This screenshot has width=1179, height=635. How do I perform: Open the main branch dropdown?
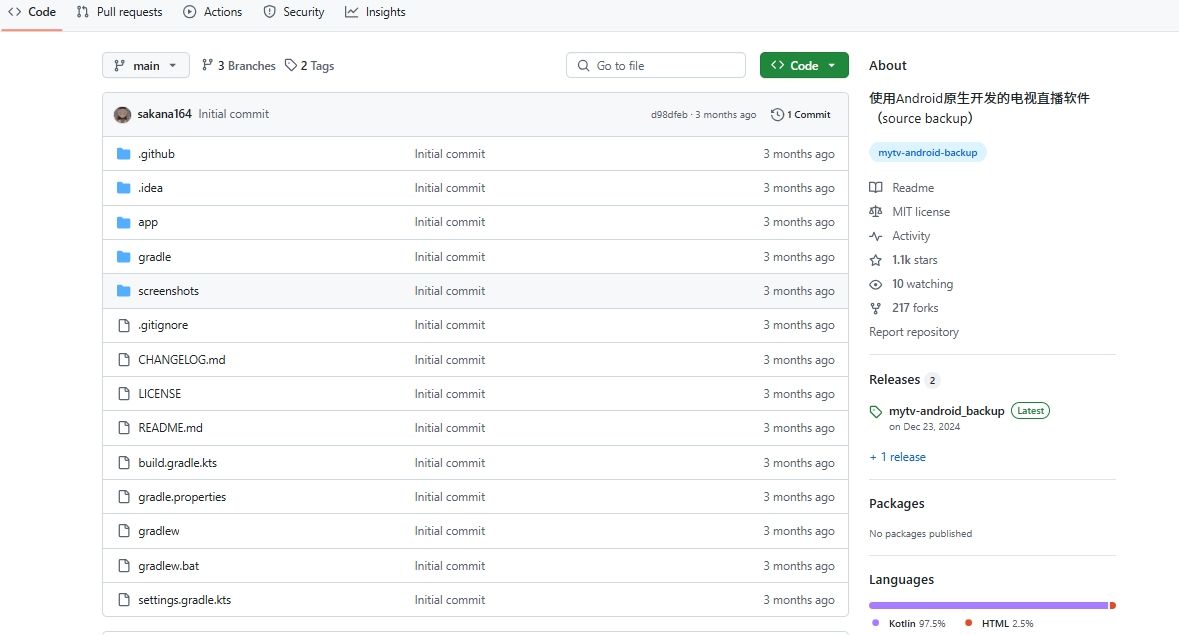tap(146, 66)
